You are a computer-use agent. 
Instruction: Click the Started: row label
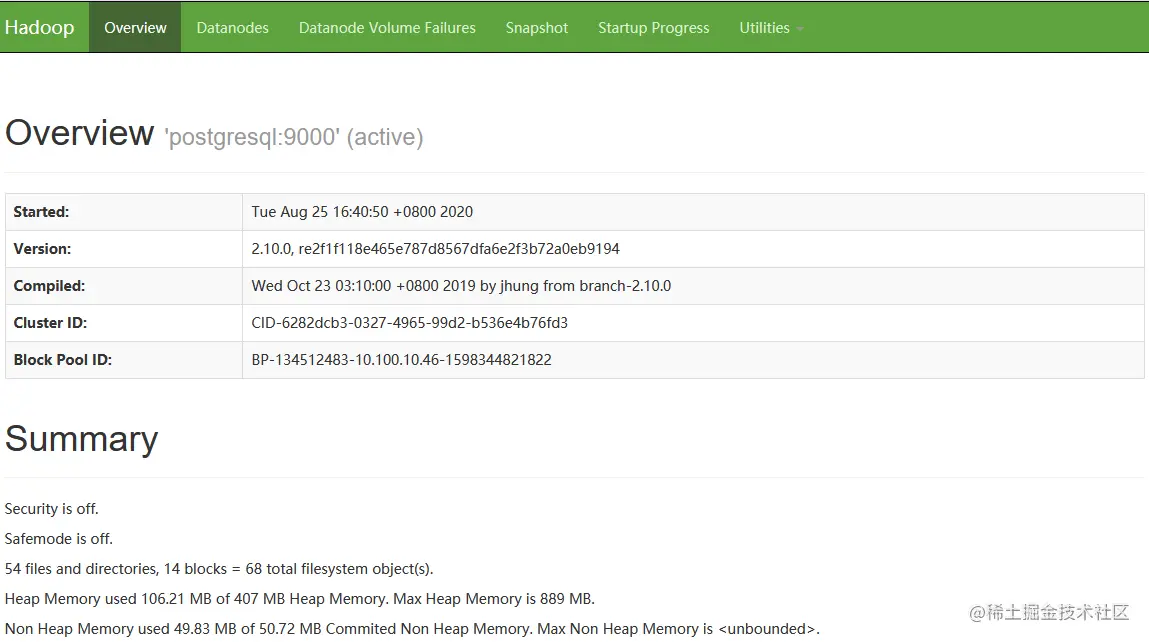pos(41,212)
